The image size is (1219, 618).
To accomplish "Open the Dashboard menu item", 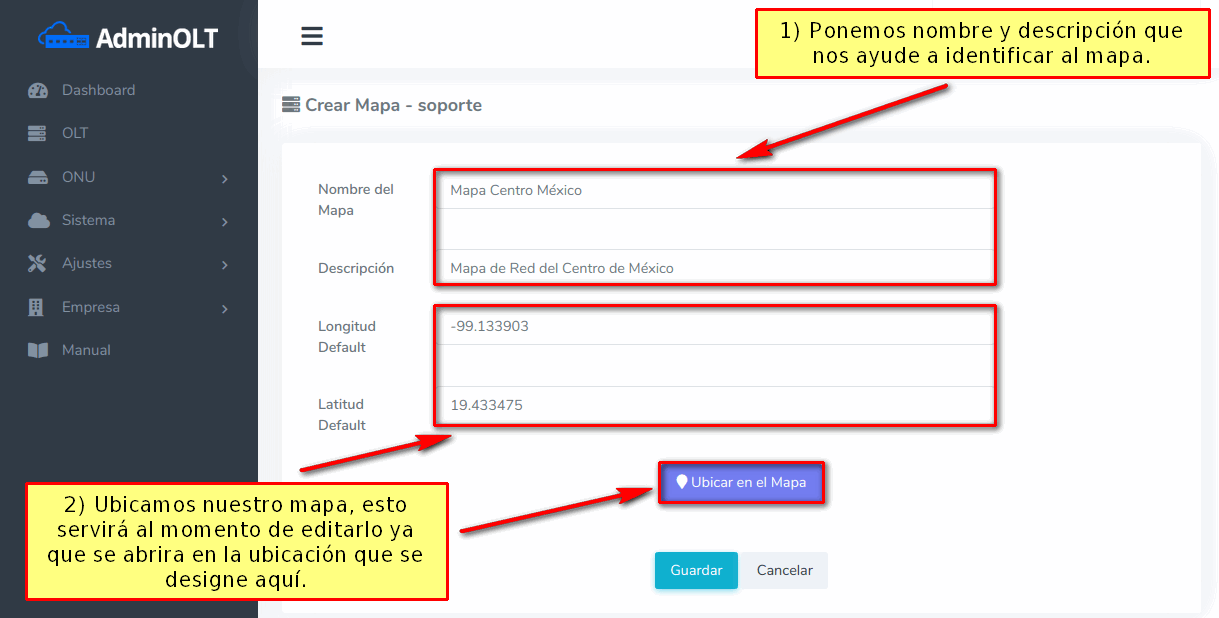I will (x=98, y=90).
